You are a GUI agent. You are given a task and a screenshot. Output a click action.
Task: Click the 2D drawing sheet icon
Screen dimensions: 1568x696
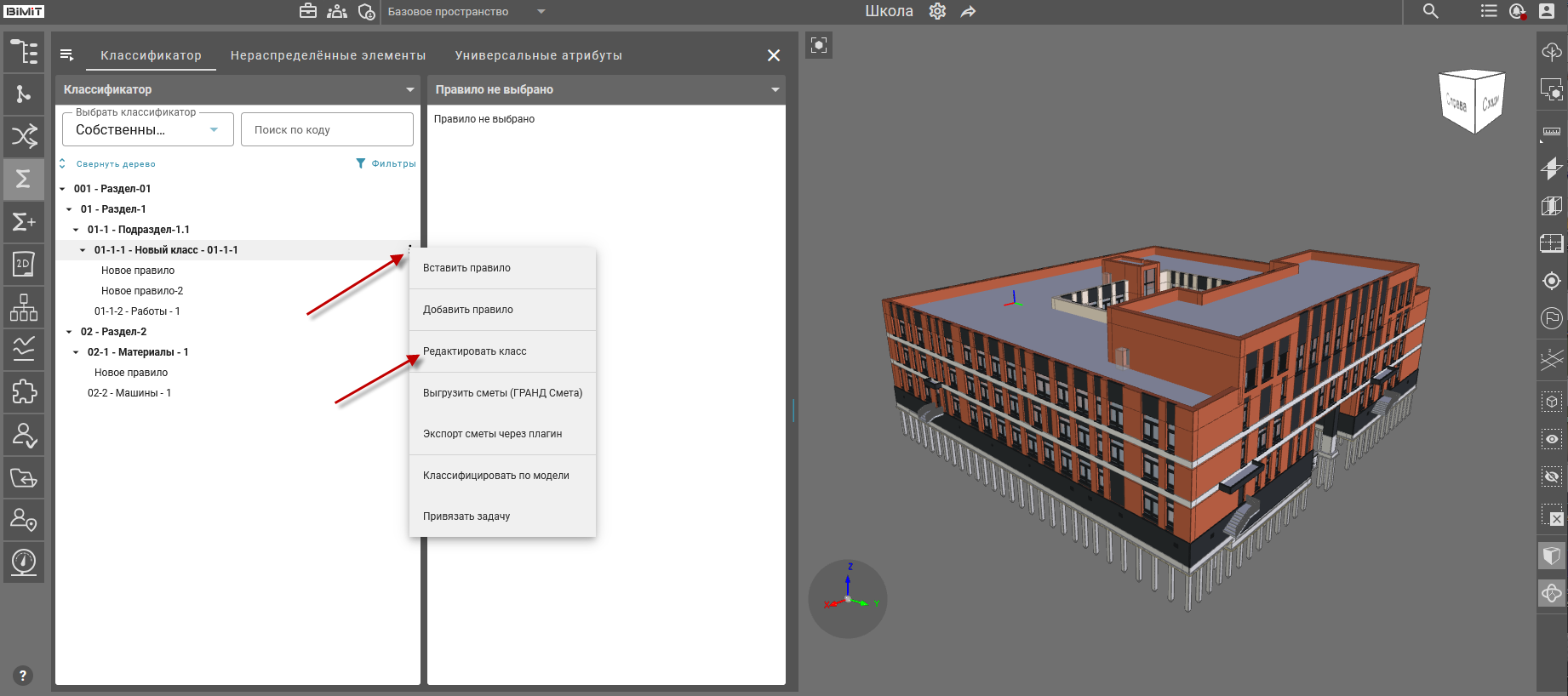coord(24,264)
